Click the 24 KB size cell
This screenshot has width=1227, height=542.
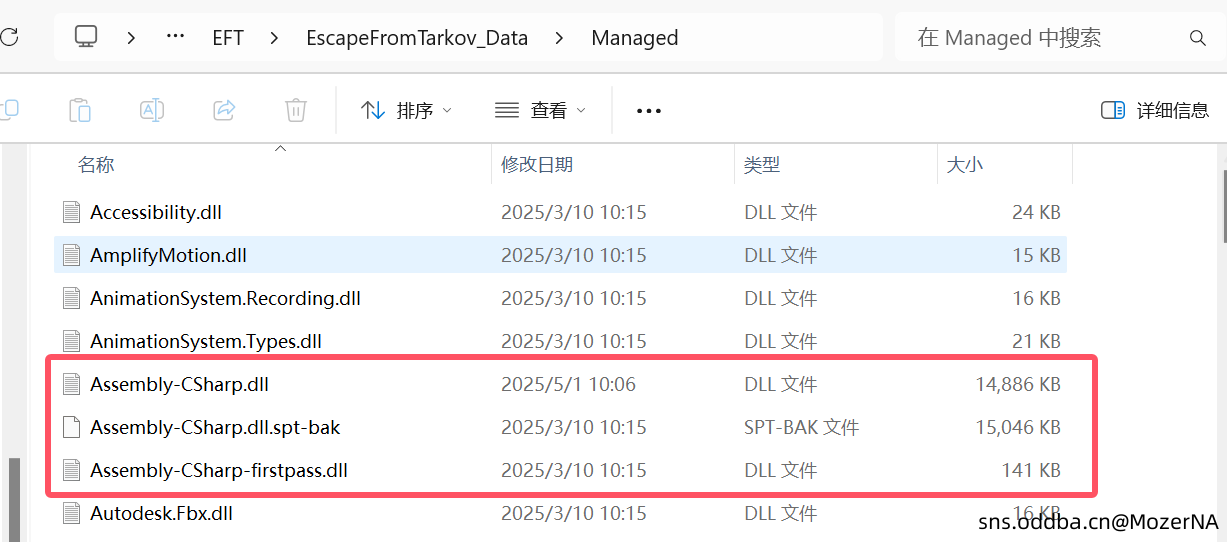1036,212
